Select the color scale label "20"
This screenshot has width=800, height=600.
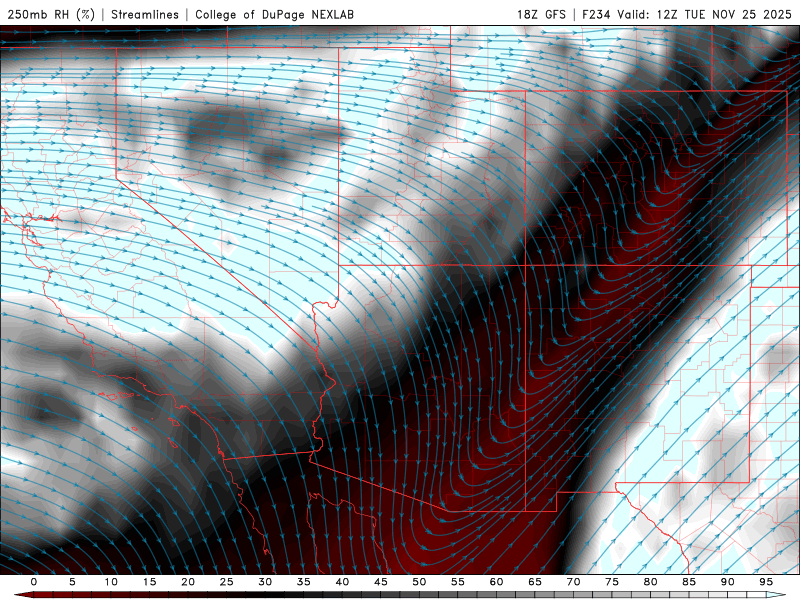[188, 582]
